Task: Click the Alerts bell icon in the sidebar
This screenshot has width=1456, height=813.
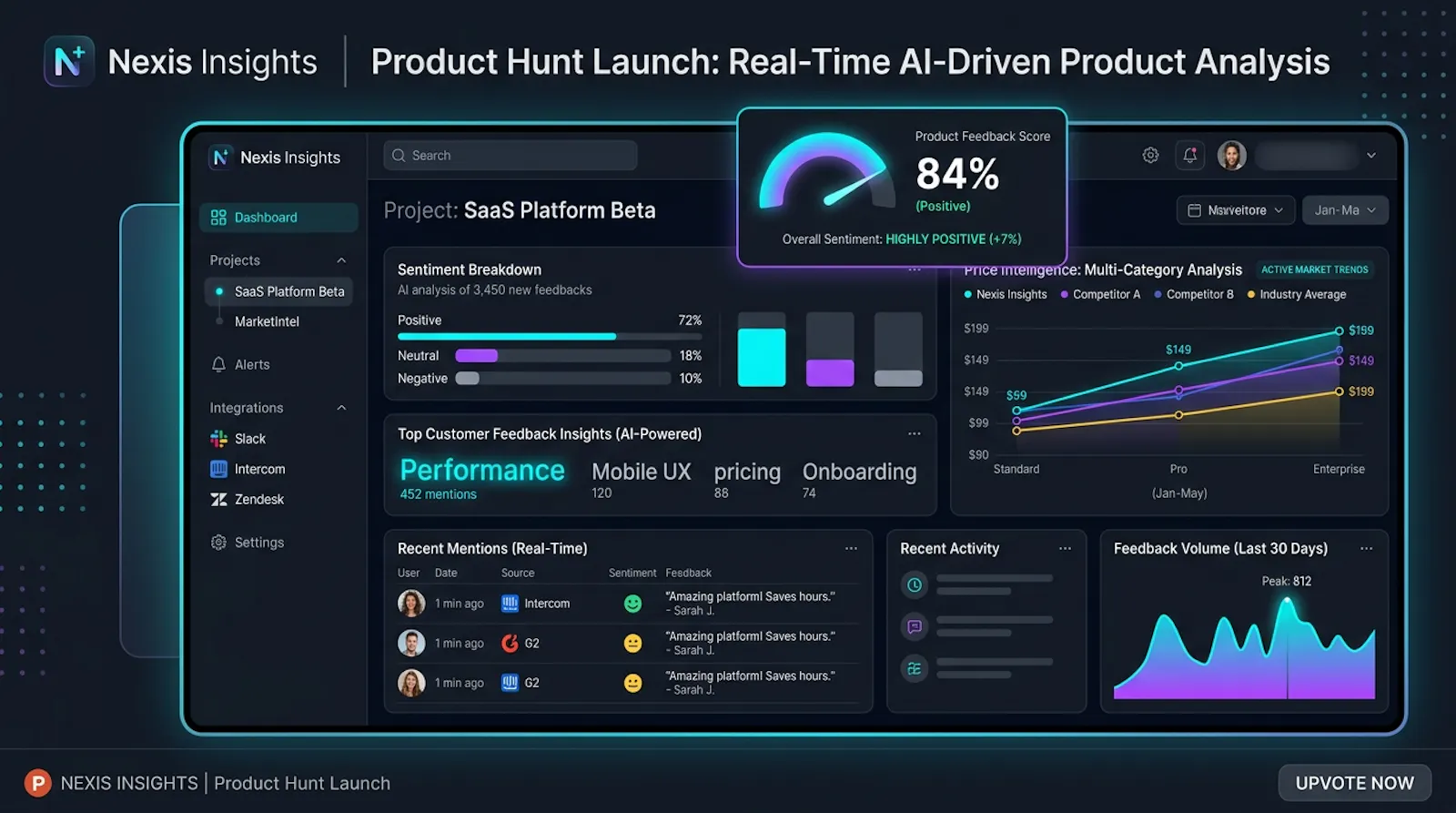Action: click(x=218, y=364)
